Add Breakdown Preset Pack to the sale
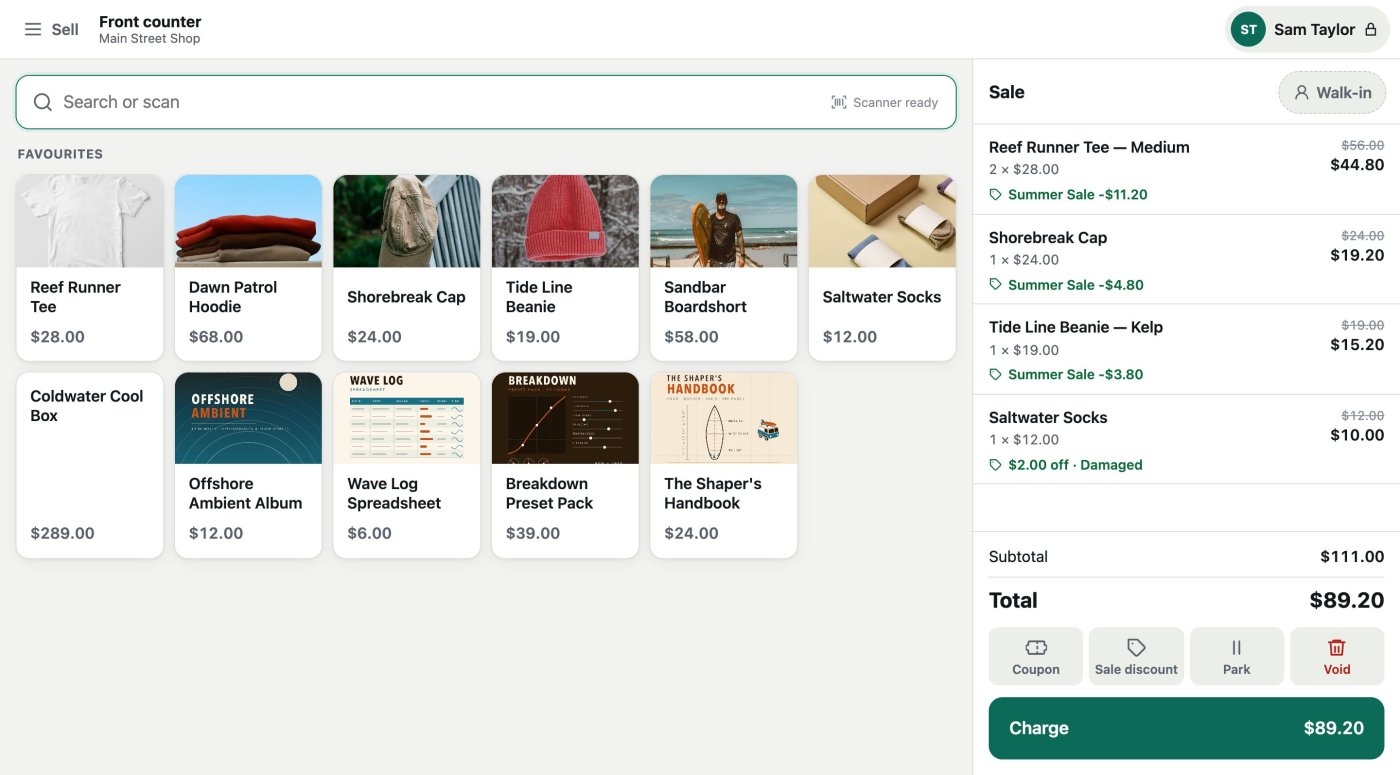 (x=565, y=465)
